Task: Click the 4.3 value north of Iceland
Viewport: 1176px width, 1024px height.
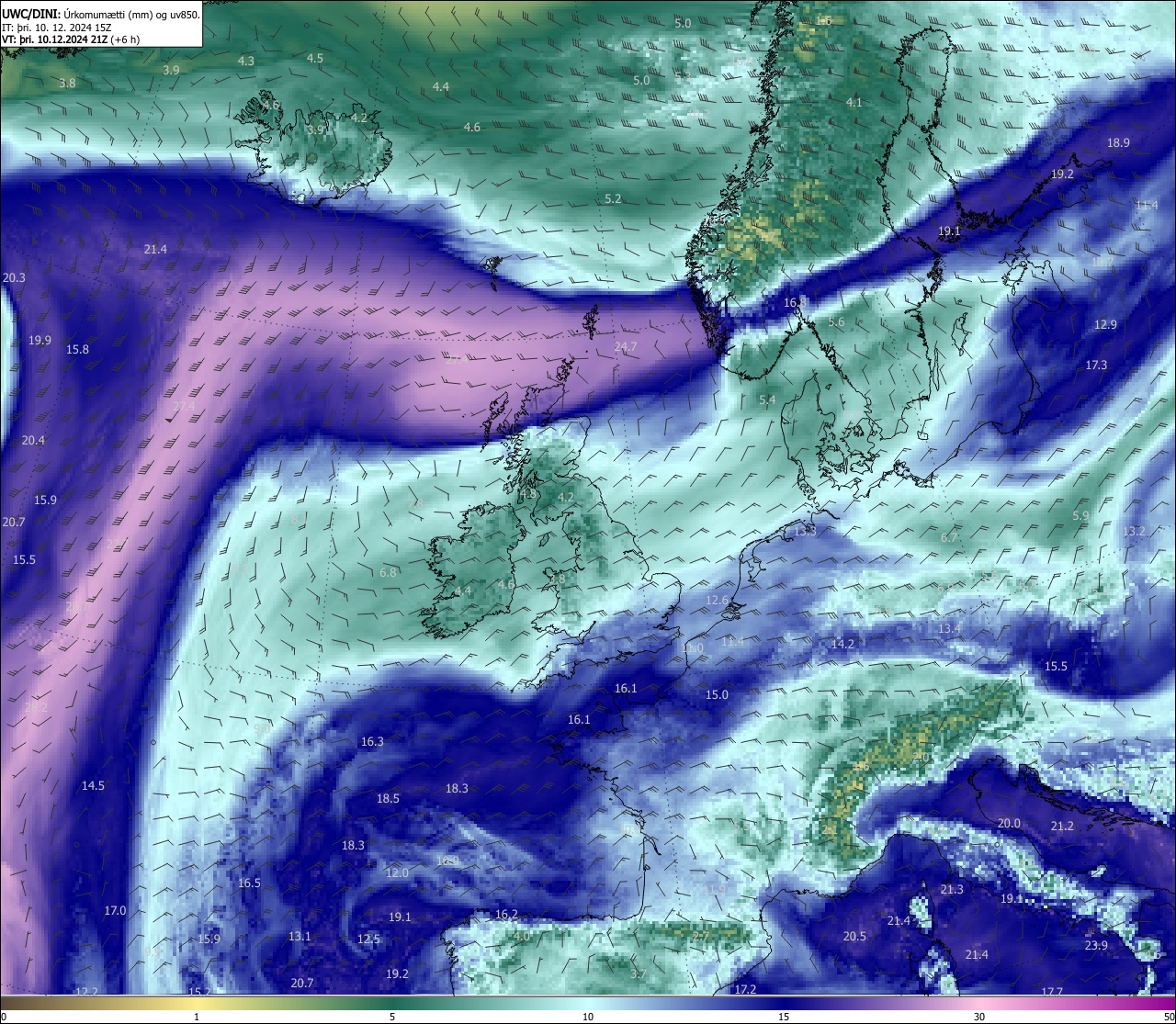Action: [x=245, y=62]
